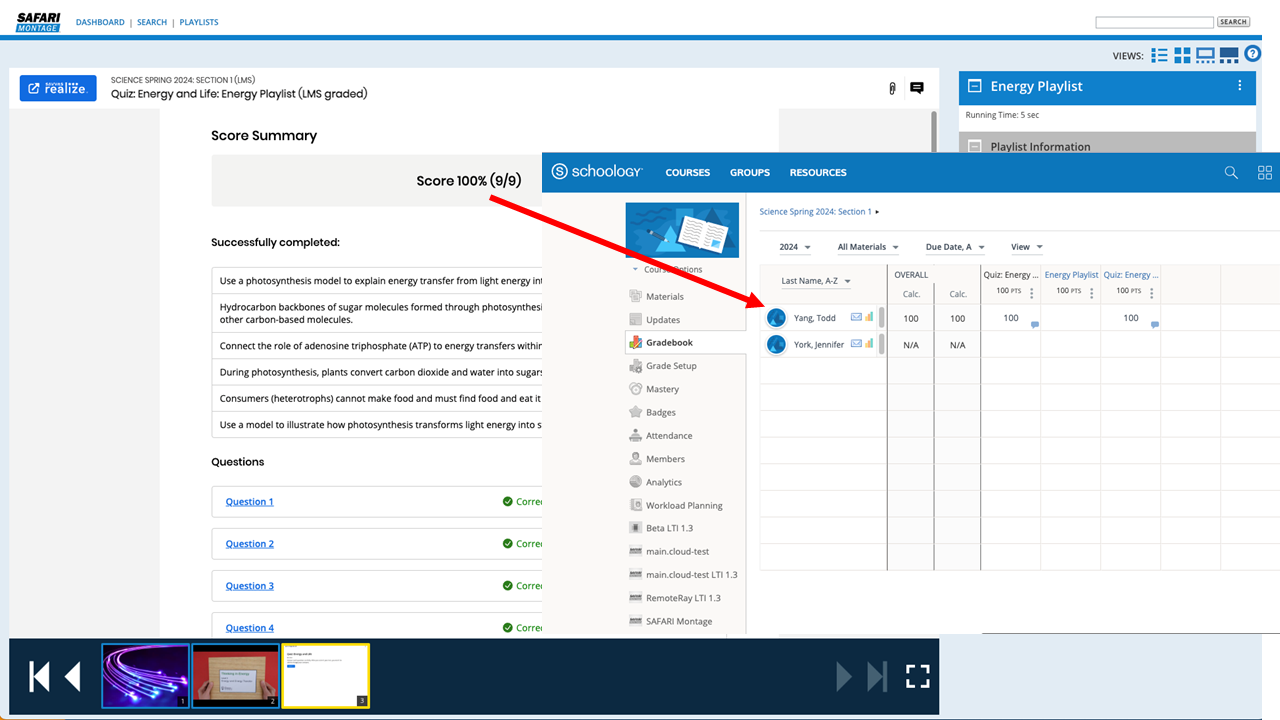Image resolution: width=1280 pixels, height=720 pixels.
Task: Go to previous playlist item
Action: [73, 677]
